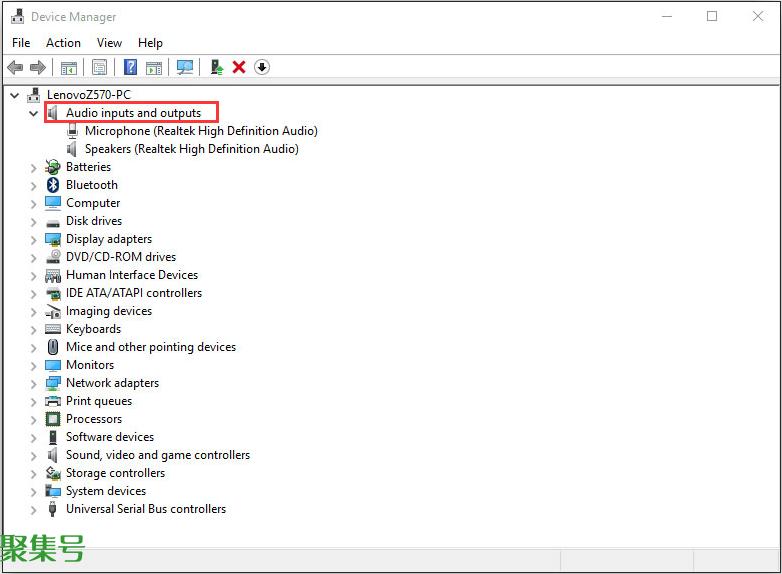
Task: Select the Monitors category label
Action: [x=90, y=365]
